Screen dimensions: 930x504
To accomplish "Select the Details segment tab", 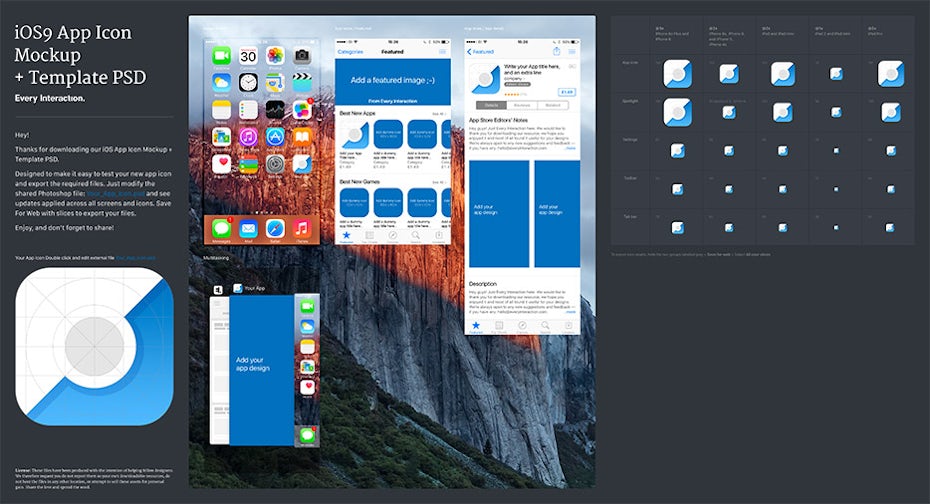I will [491, 104].
